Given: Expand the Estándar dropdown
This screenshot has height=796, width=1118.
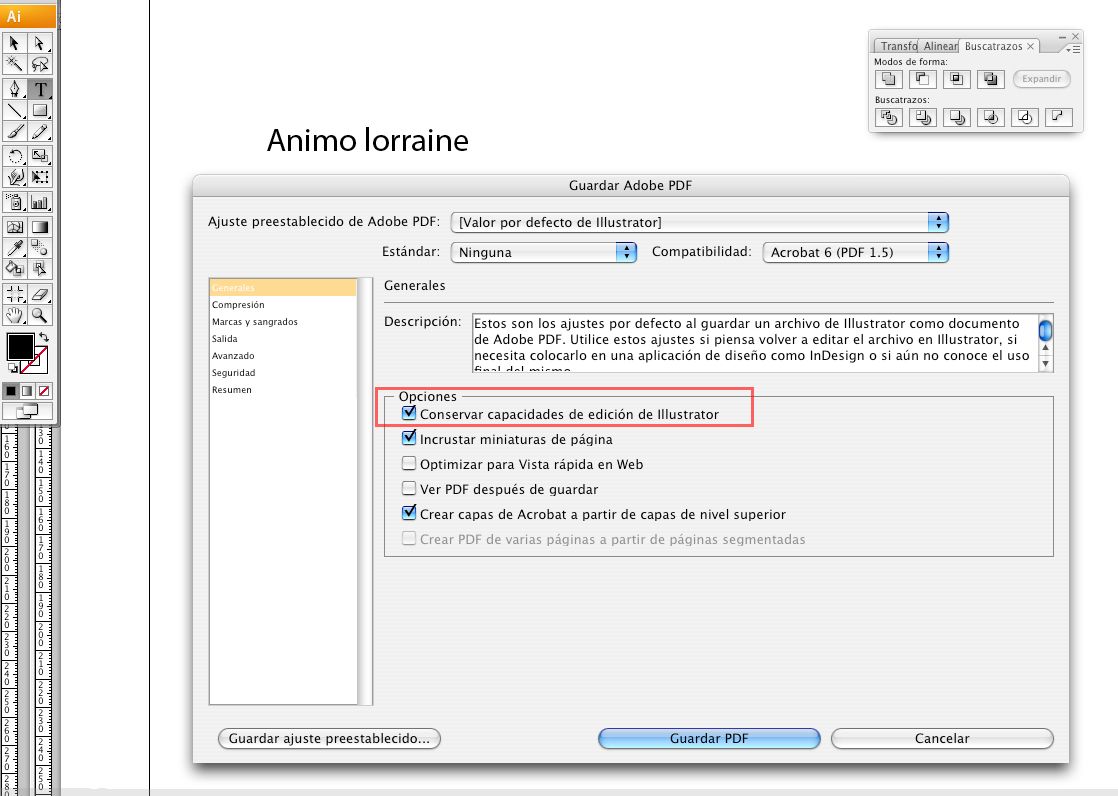Looking at the screenshot, I should tap(544, 253).
